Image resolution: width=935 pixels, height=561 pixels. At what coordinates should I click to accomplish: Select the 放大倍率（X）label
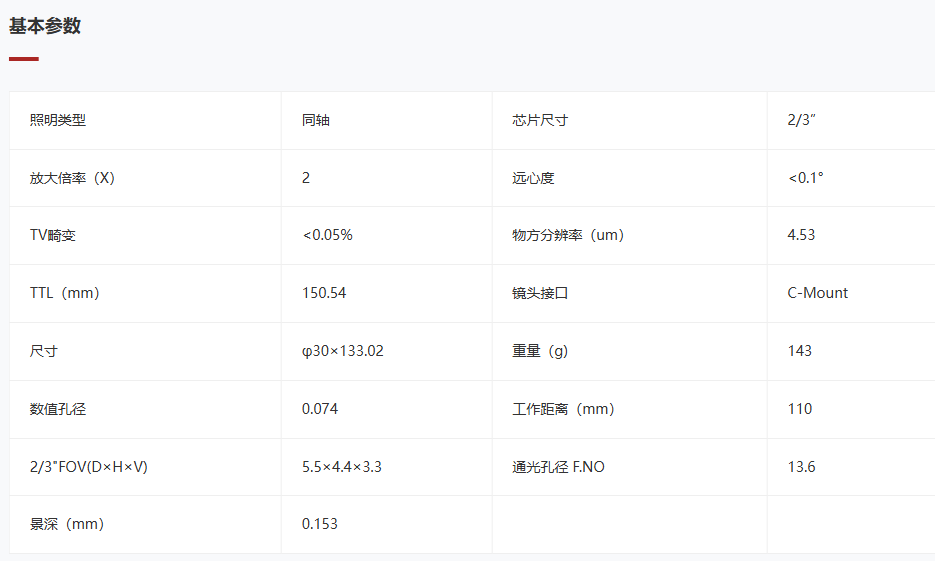(x=72, y=178)
